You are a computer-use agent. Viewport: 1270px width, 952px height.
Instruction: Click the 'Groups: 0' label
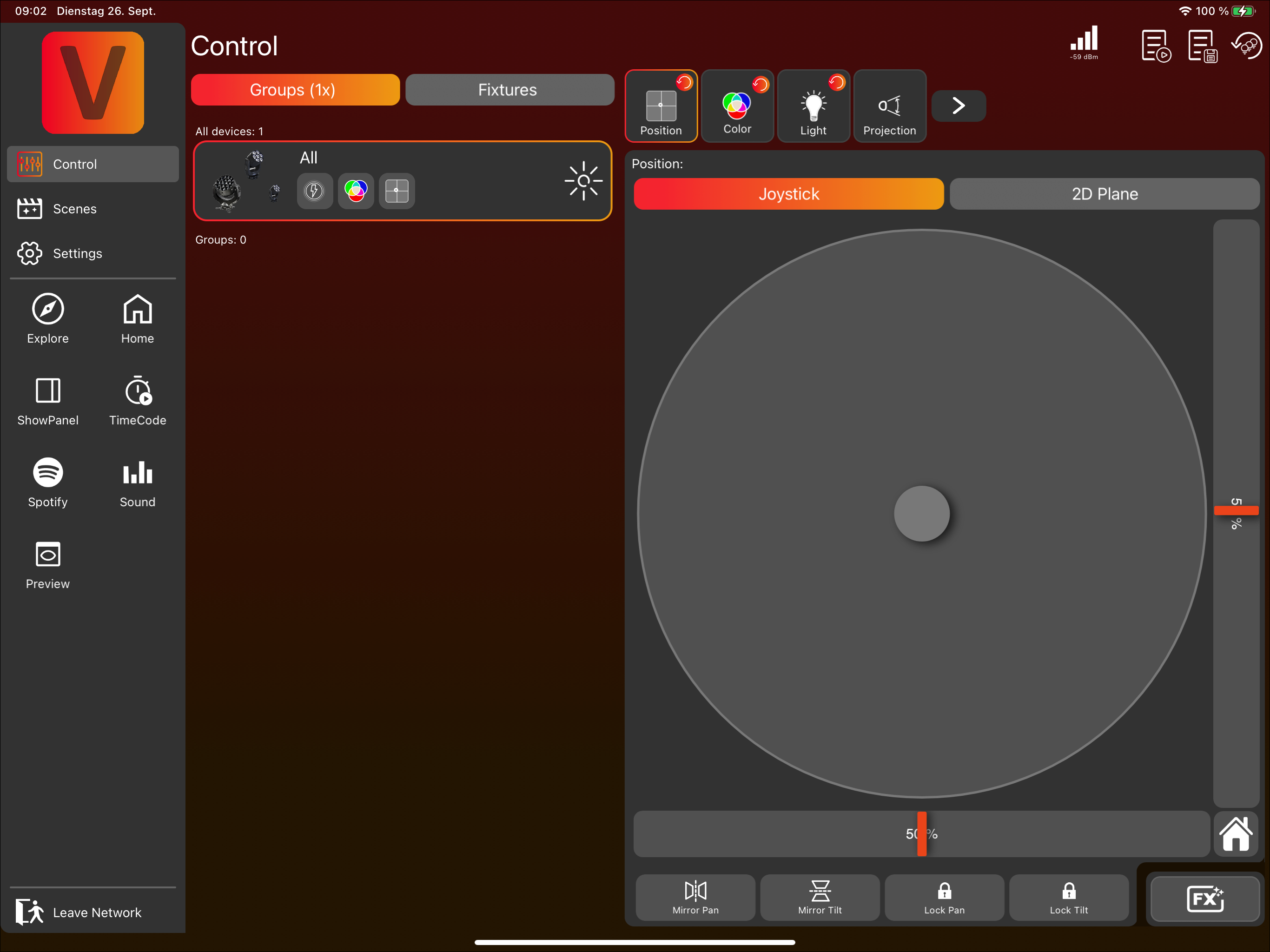point(220,240)
